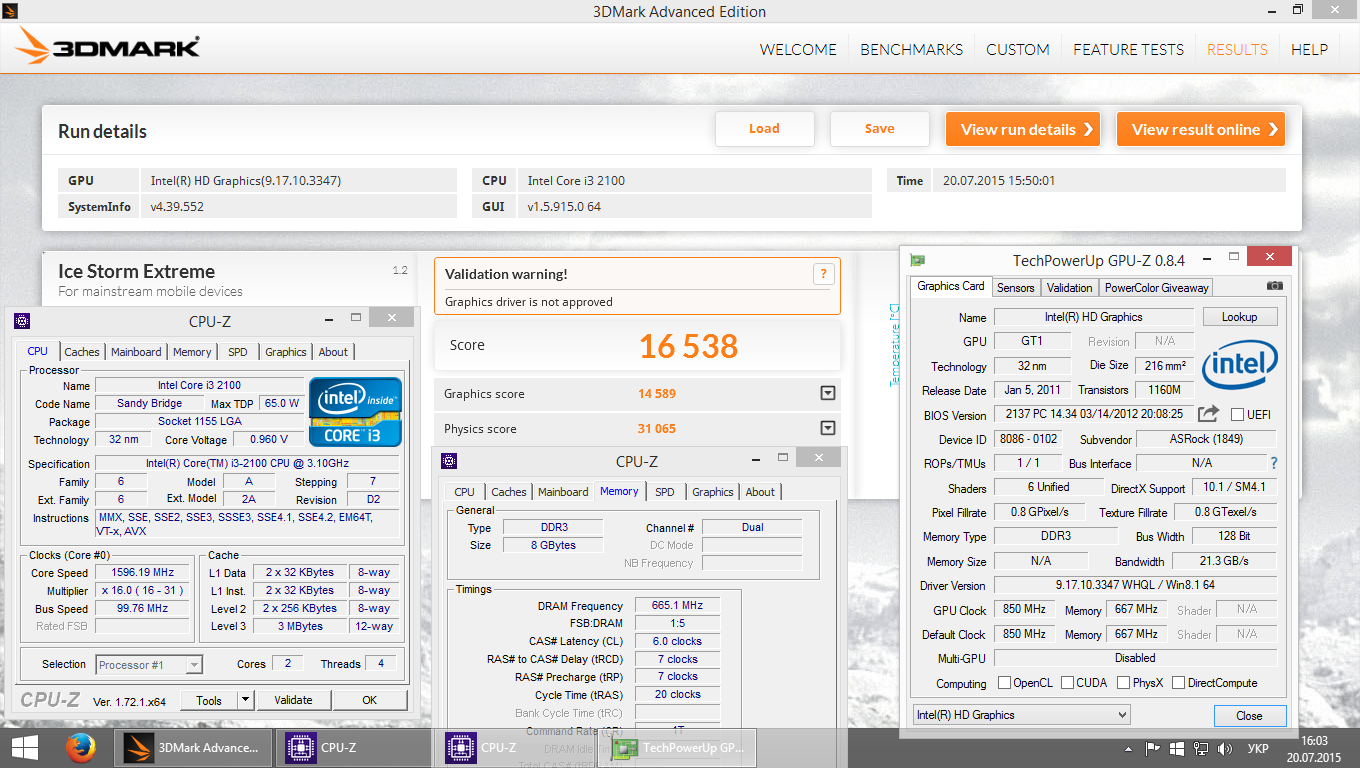Open validation warning help question mark
This screenshot has height=768, width=1360.
pos(823,274)
